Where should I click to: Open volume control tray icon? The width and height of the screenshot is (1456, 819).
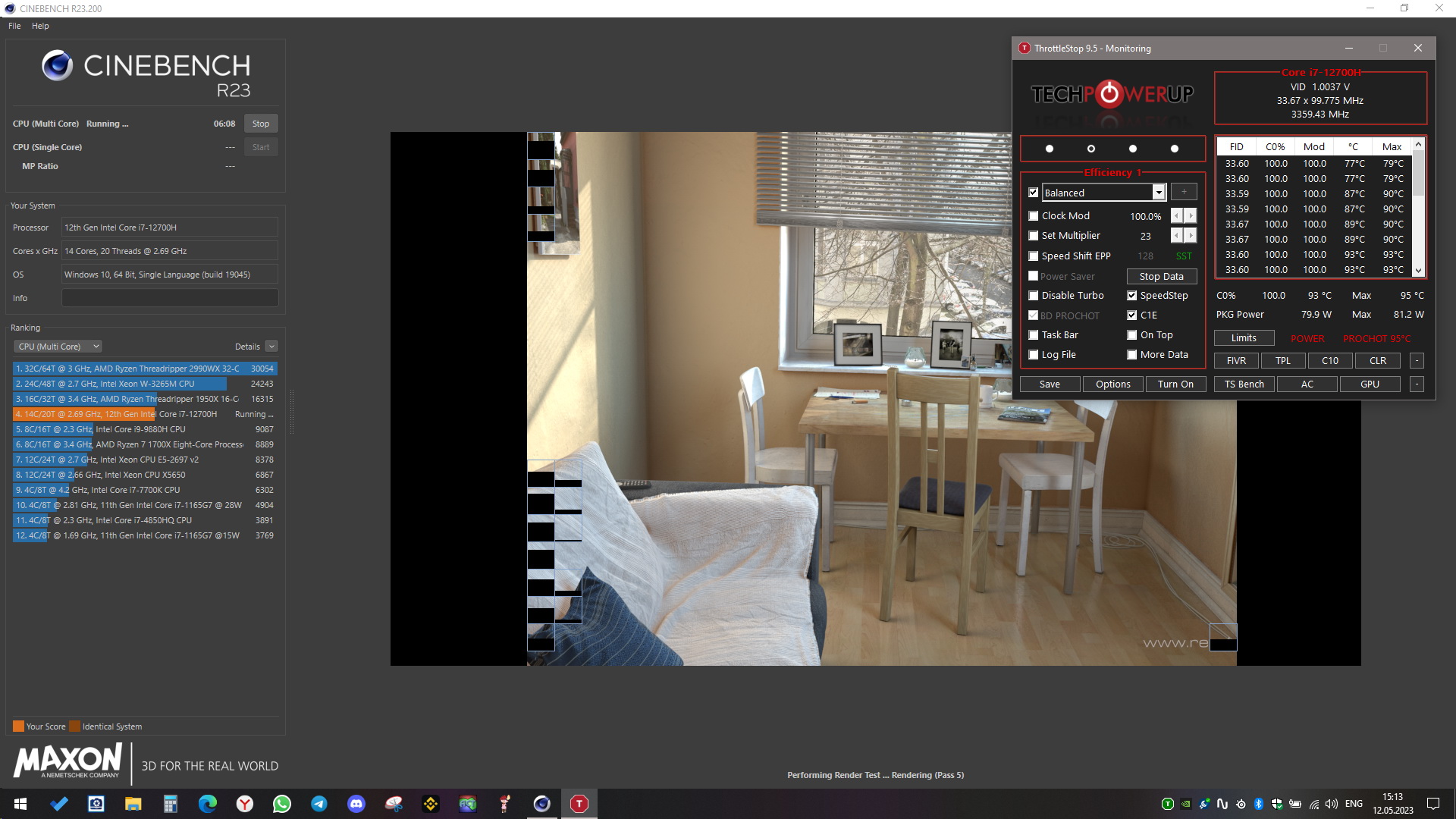1332,804
